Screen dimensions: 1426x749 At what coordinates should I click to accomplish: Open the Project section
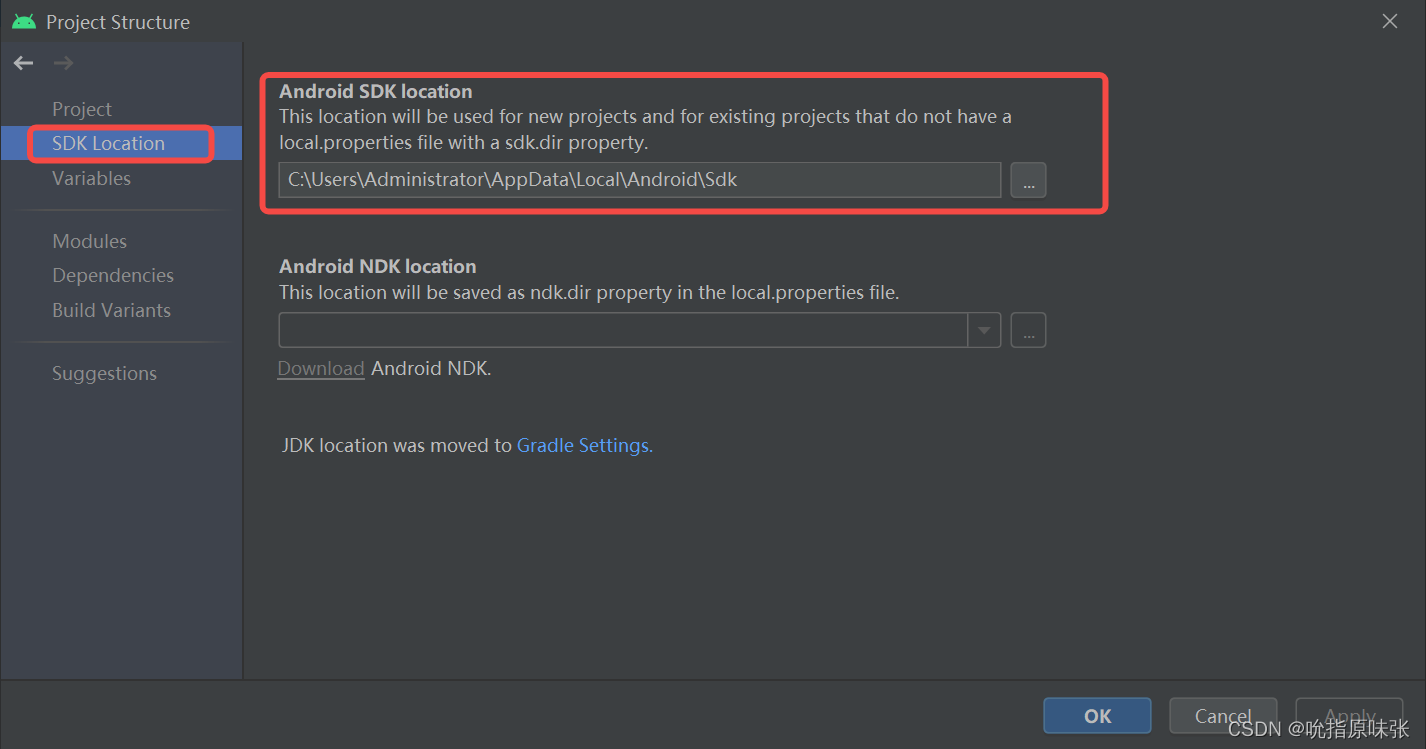point(82,109)
